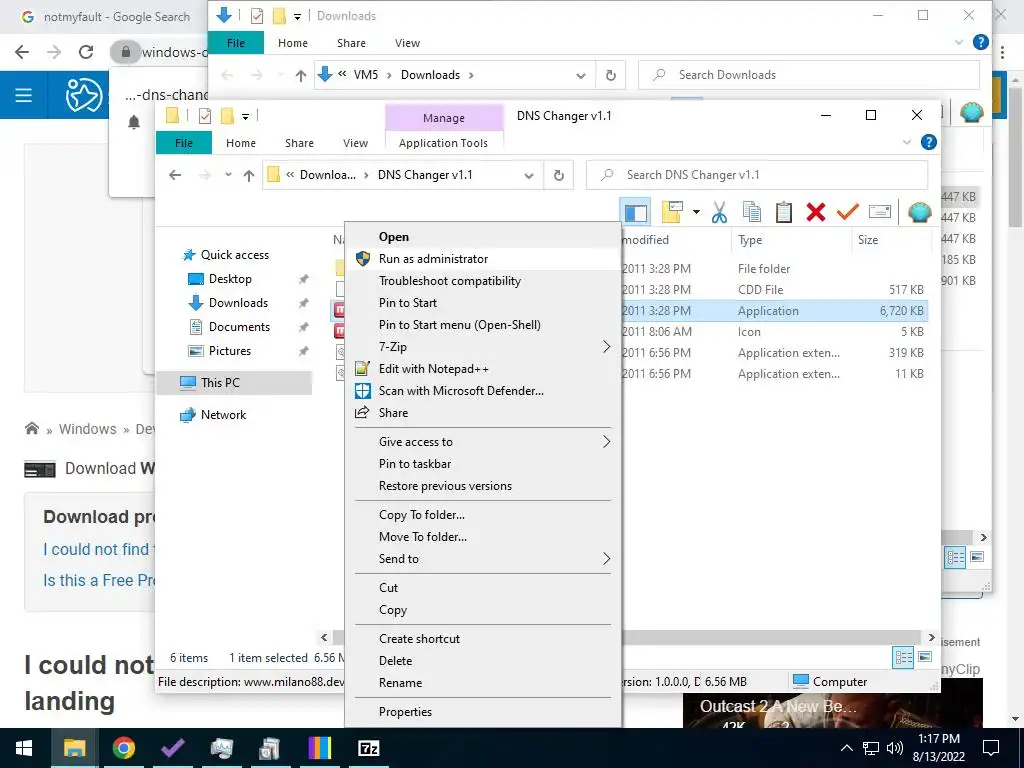
Task: Open Quick Access Toolbar customize dropdown in DNS Changer
Action: click(246, 116)
